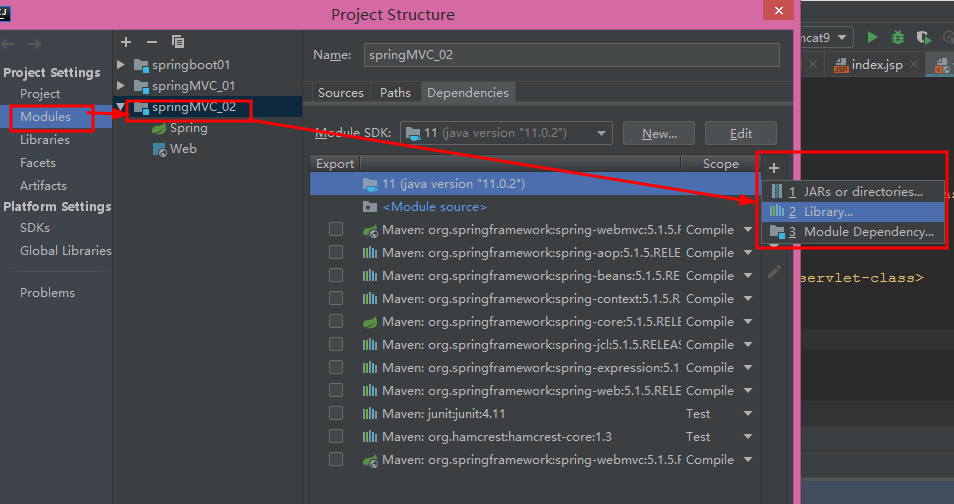Open scope dropdown for spring-aop
The image size is (954, 504).
pos(748,253)
